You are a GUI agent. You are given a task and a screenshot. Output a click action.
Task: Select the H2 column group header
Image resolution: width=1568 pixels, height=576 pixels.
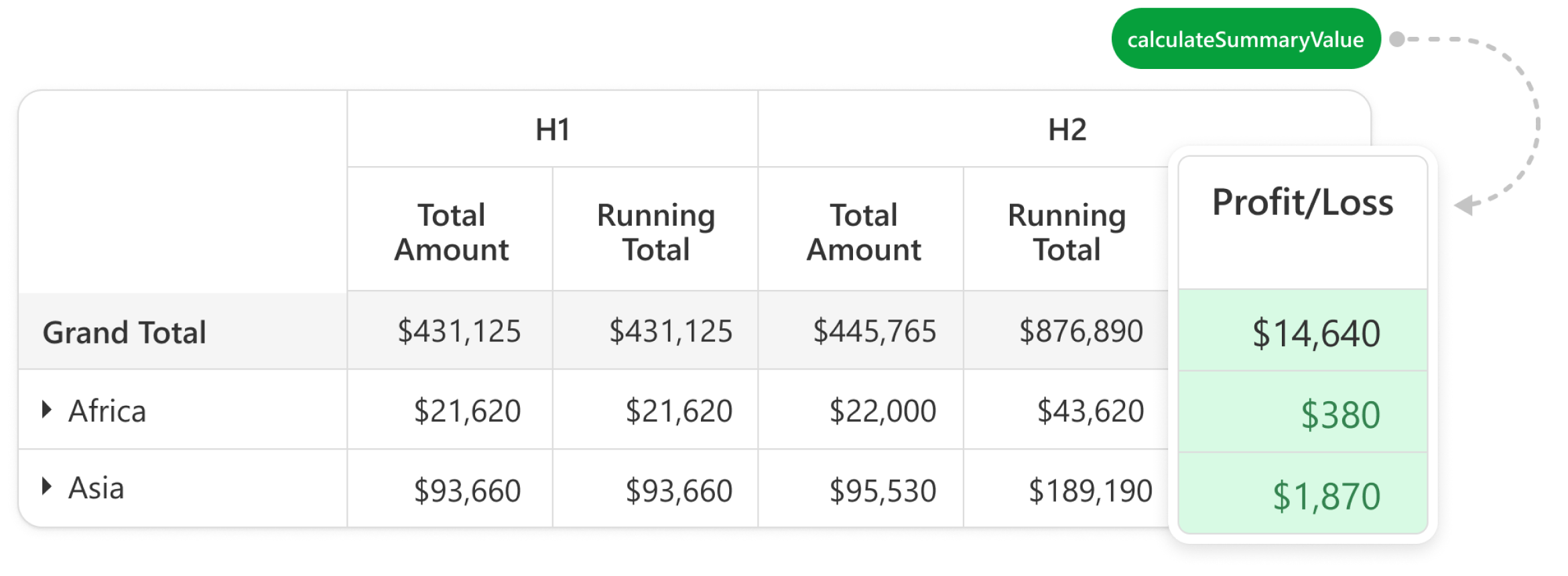tap(1067, 129)
